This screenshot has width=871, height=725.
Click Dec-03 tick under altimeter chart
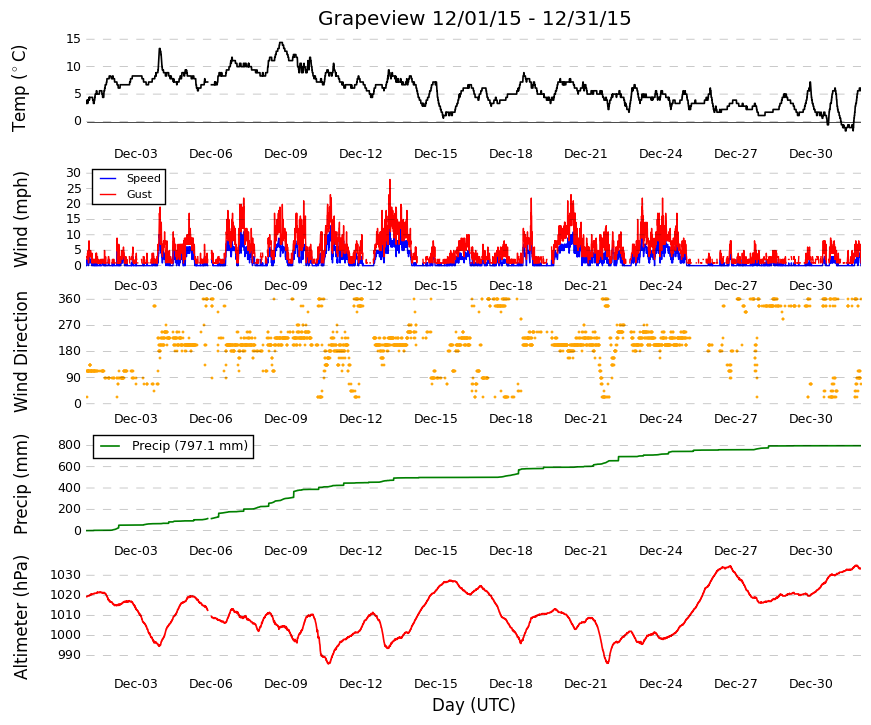point(136,684)
